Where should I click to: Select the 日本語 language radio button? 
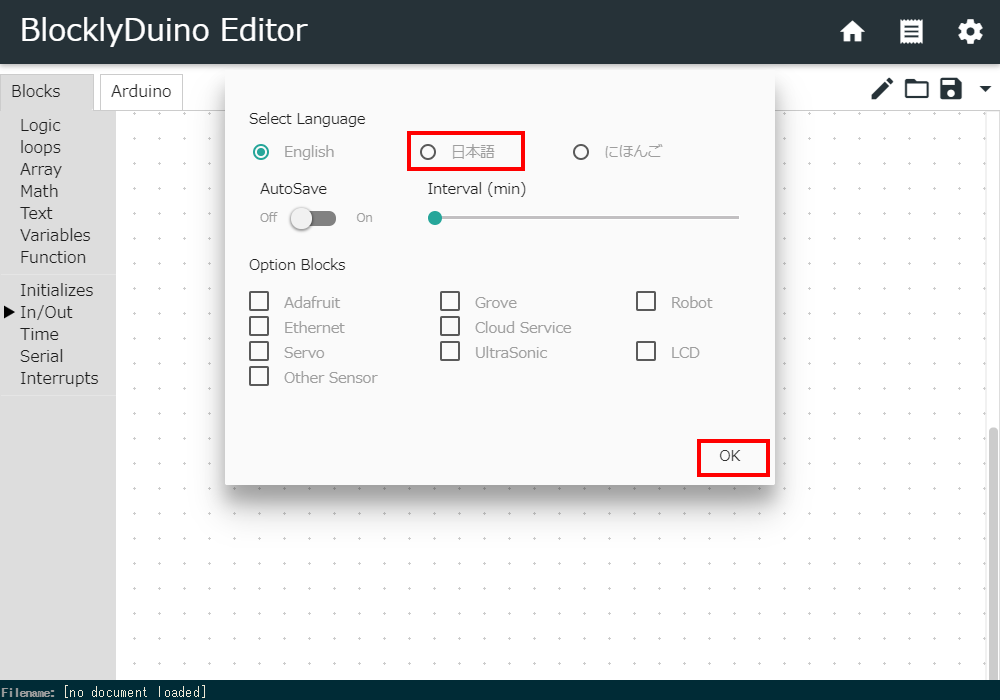(x=428, y=152)
